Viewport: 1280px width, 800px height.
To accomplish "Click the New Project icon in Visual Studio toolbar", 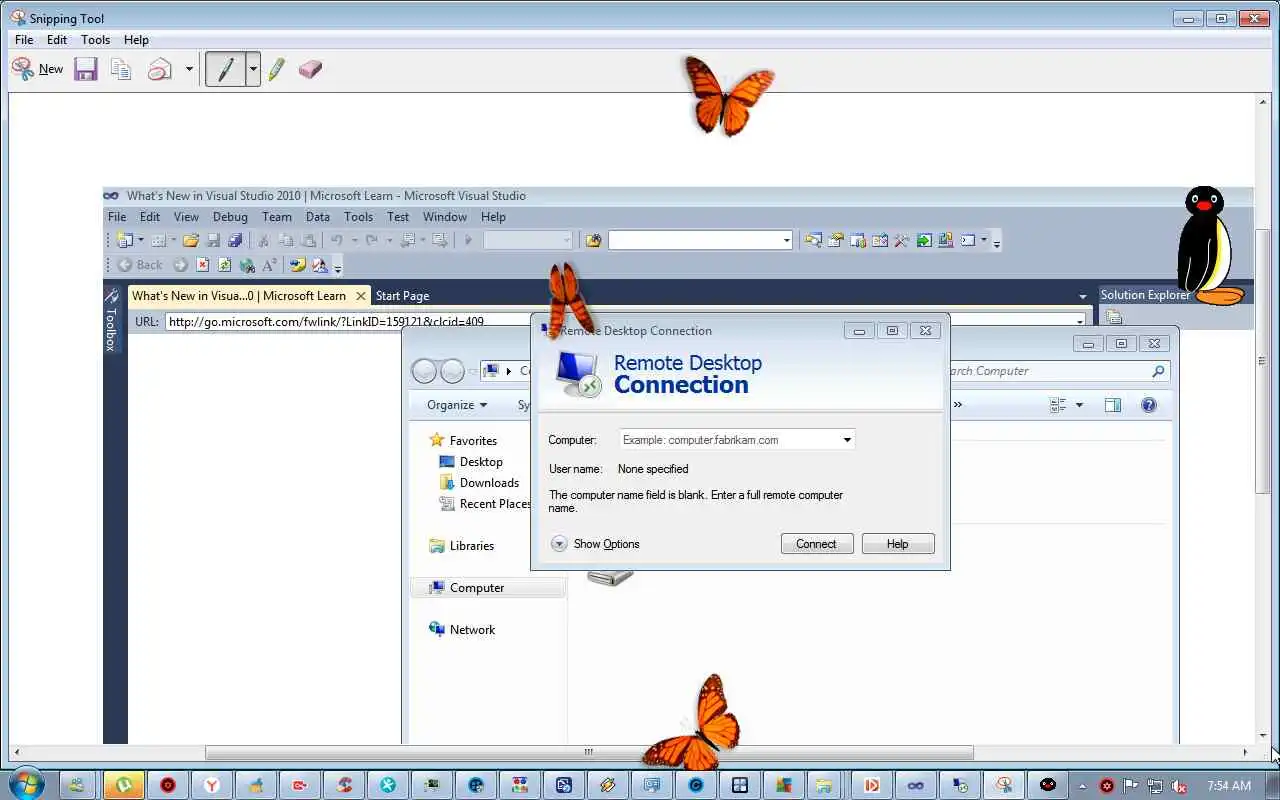I will [x=125, y=240].
